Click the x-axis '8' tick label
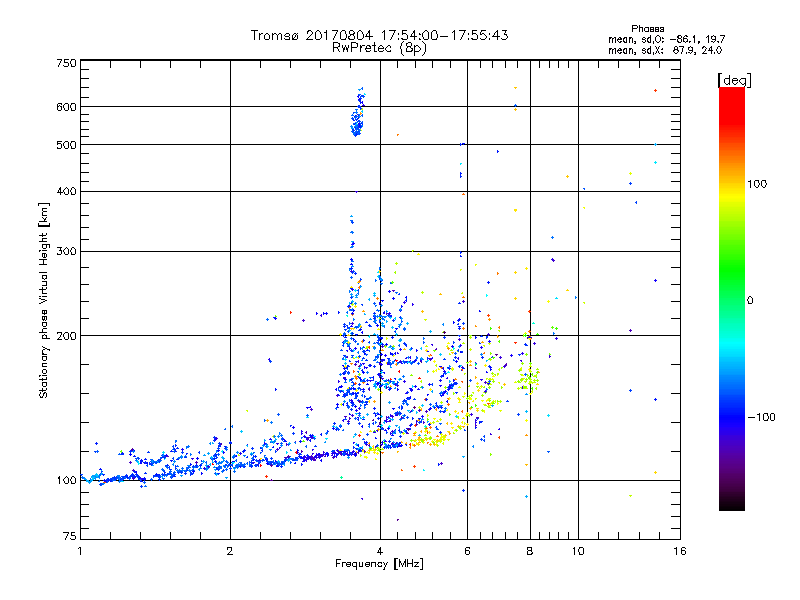 [x=530, y=551]
